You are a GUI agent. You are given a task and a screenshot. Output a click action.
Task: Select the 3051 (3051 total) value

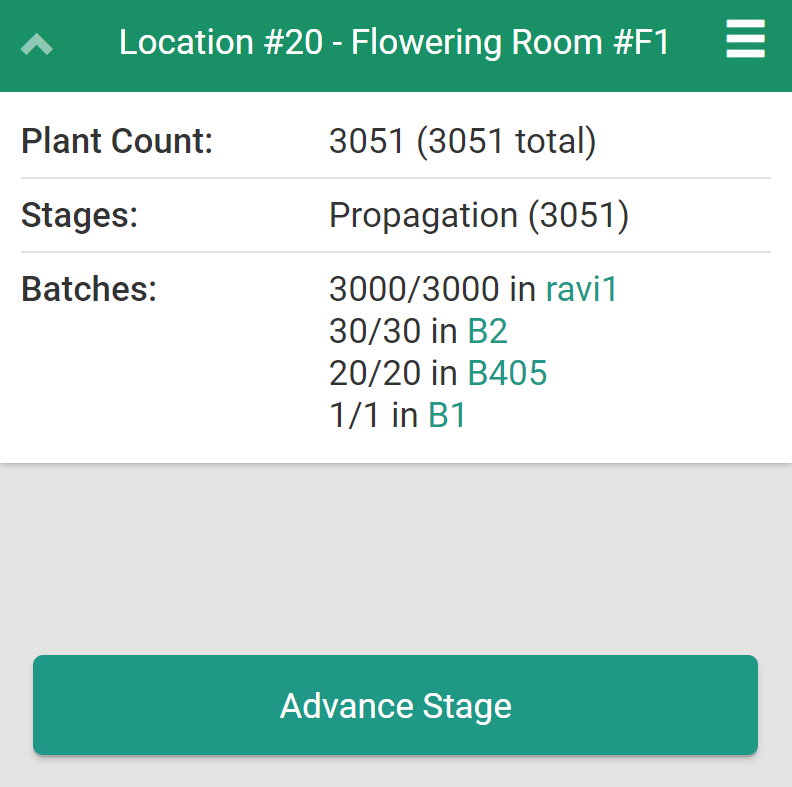[x=462, y=141]
